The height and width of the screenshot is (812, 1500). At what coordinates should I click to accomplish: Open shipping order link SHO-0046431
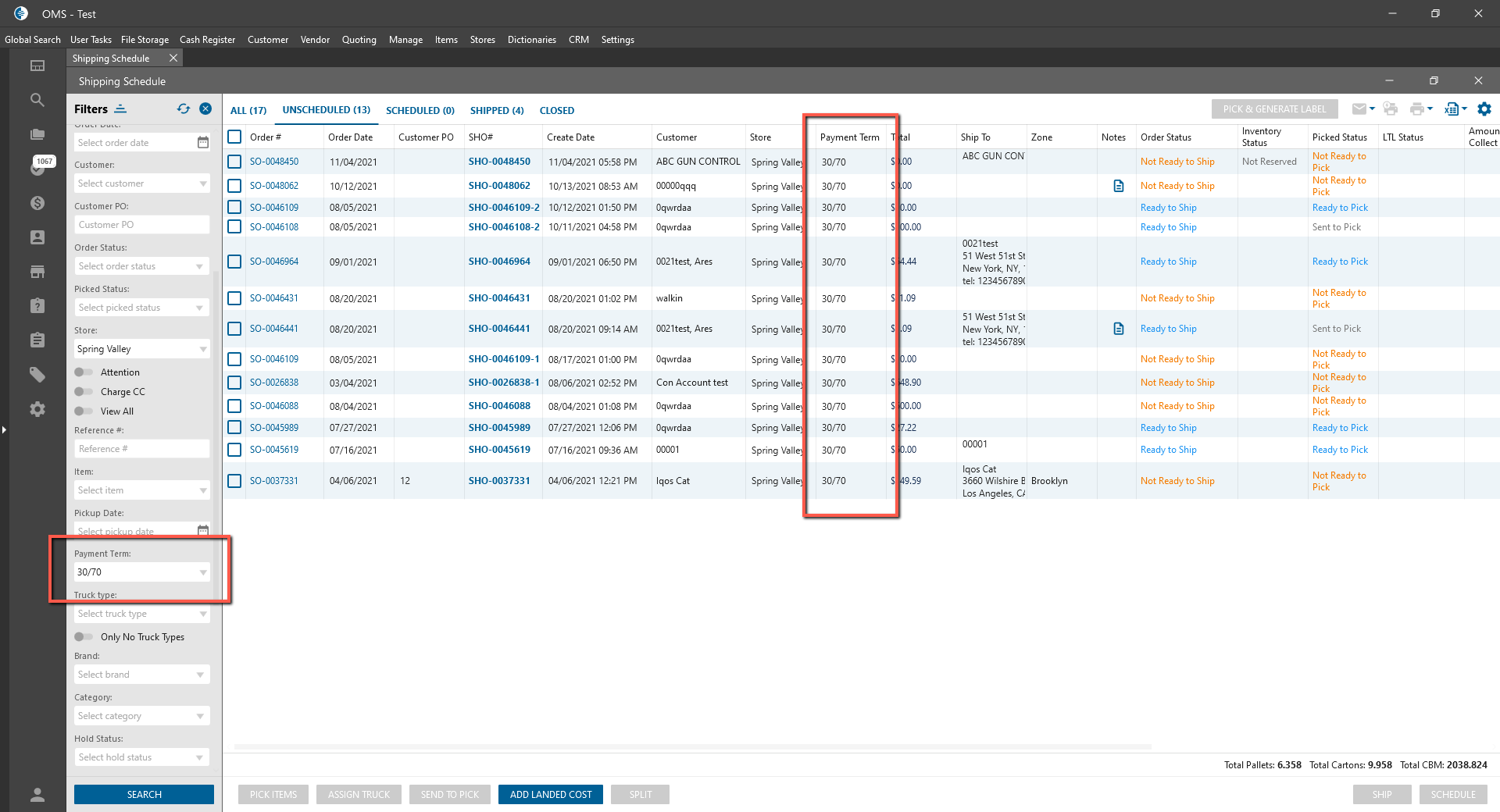[499, 298]
